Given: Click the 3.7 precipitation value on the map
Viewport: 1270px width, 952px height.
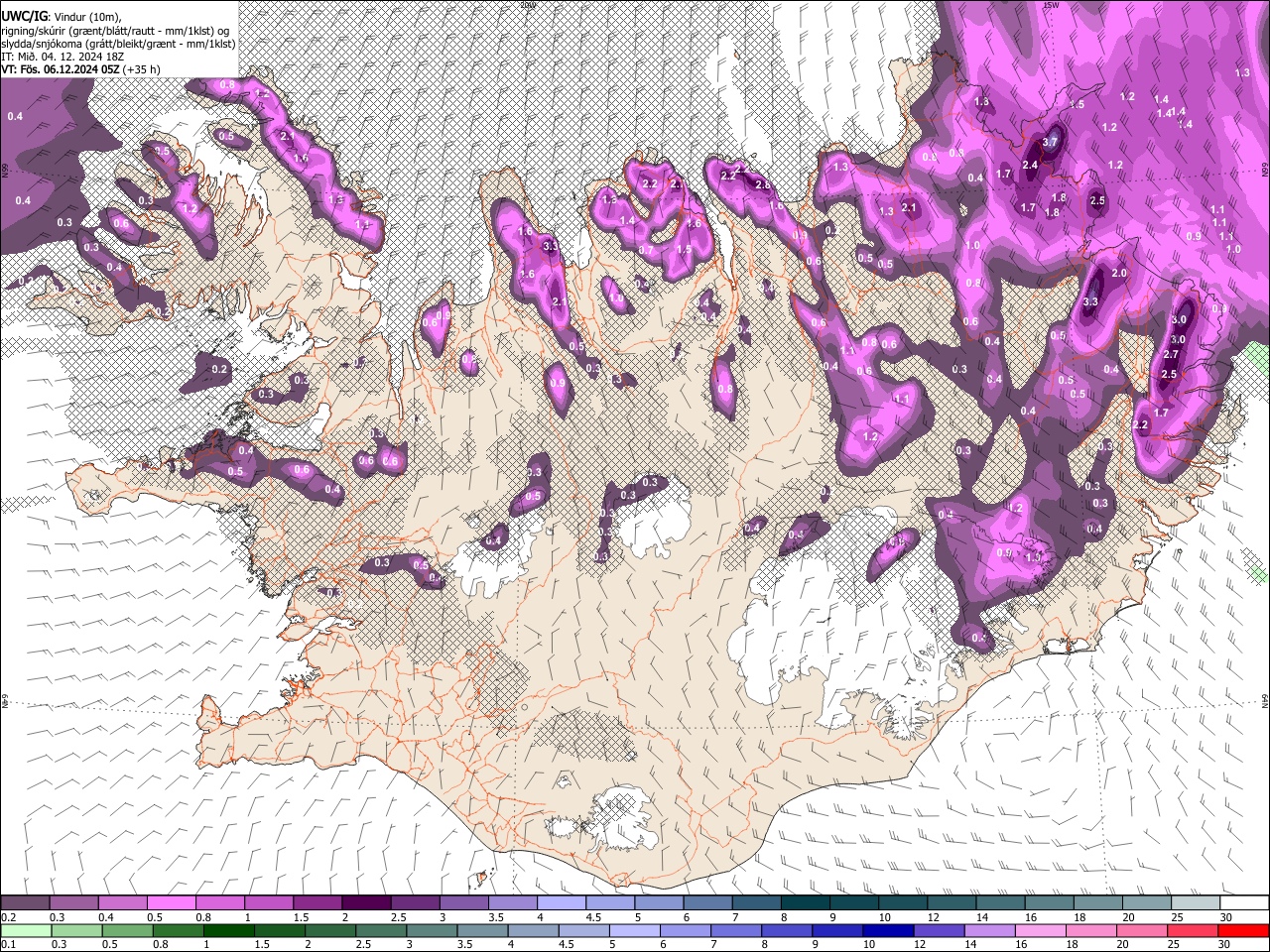Looking at the screenshot, I should (1051, 144).
